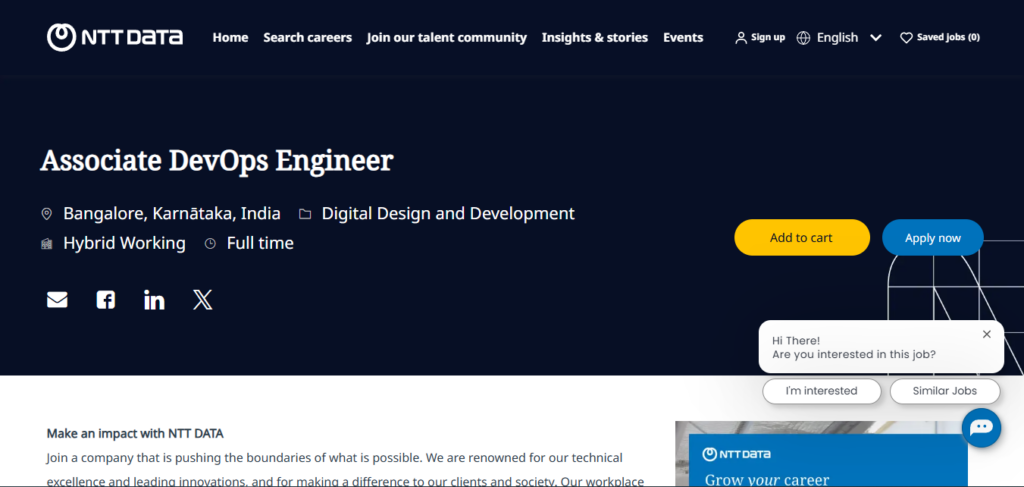Close the chatbot greeting popup
This screenshot has width=1024, height=487.
[x=987, y=334]
